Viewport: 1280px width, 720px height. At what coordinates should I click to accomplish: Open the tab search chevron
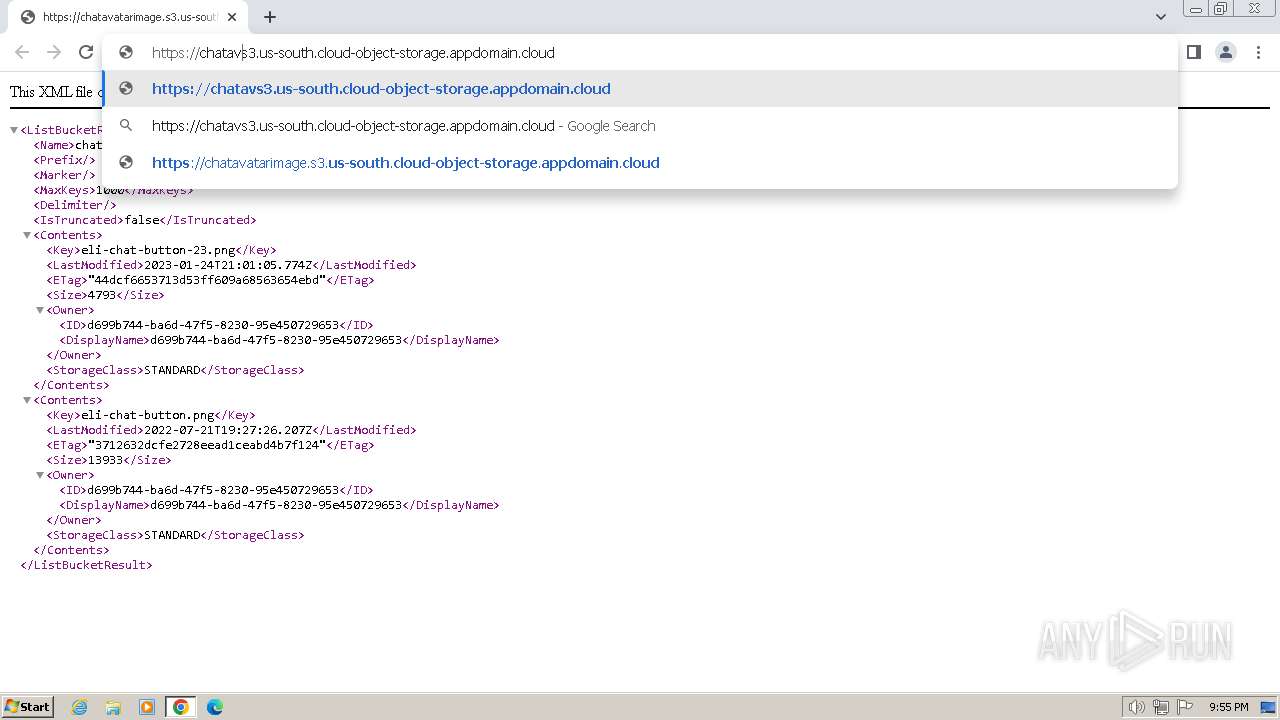tap(1160, 17)
